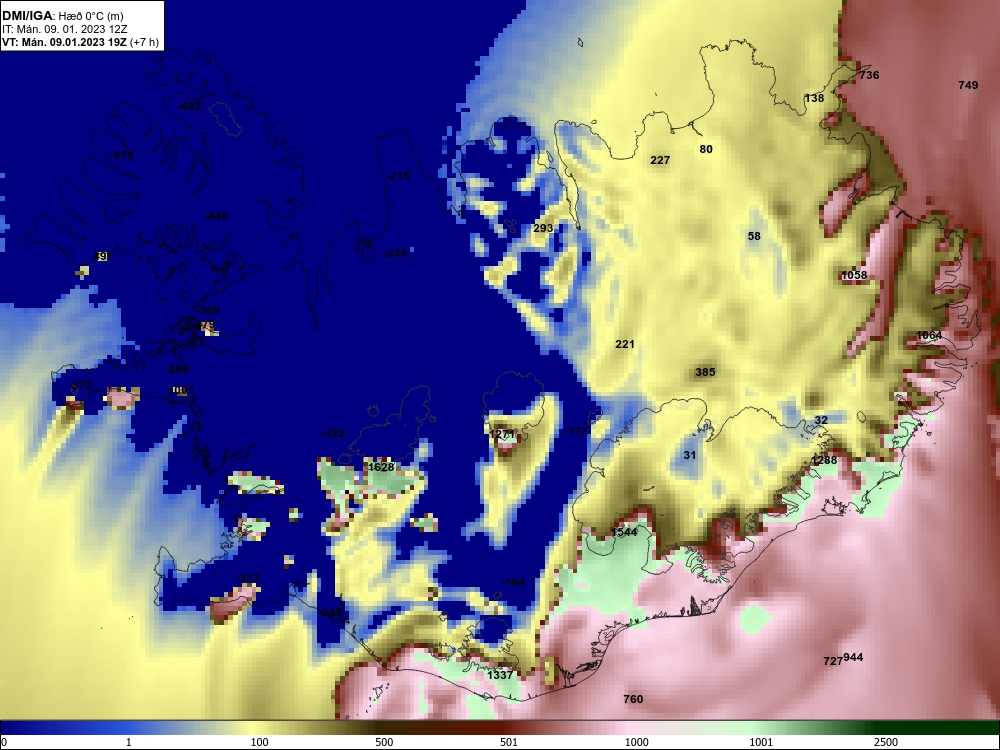Select the 1544 value label
This screenshot has height=750, width=1000.
click(x=624, y=532)
